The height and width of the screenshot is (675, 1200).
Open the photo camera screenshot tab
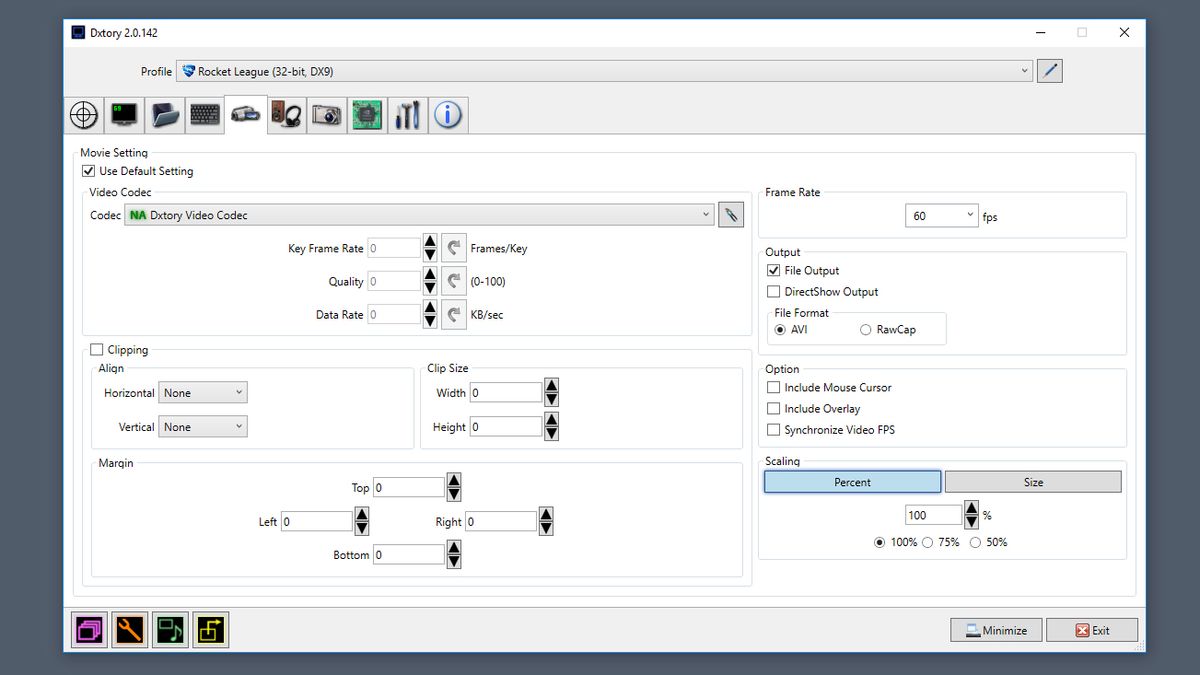[327, 115]
